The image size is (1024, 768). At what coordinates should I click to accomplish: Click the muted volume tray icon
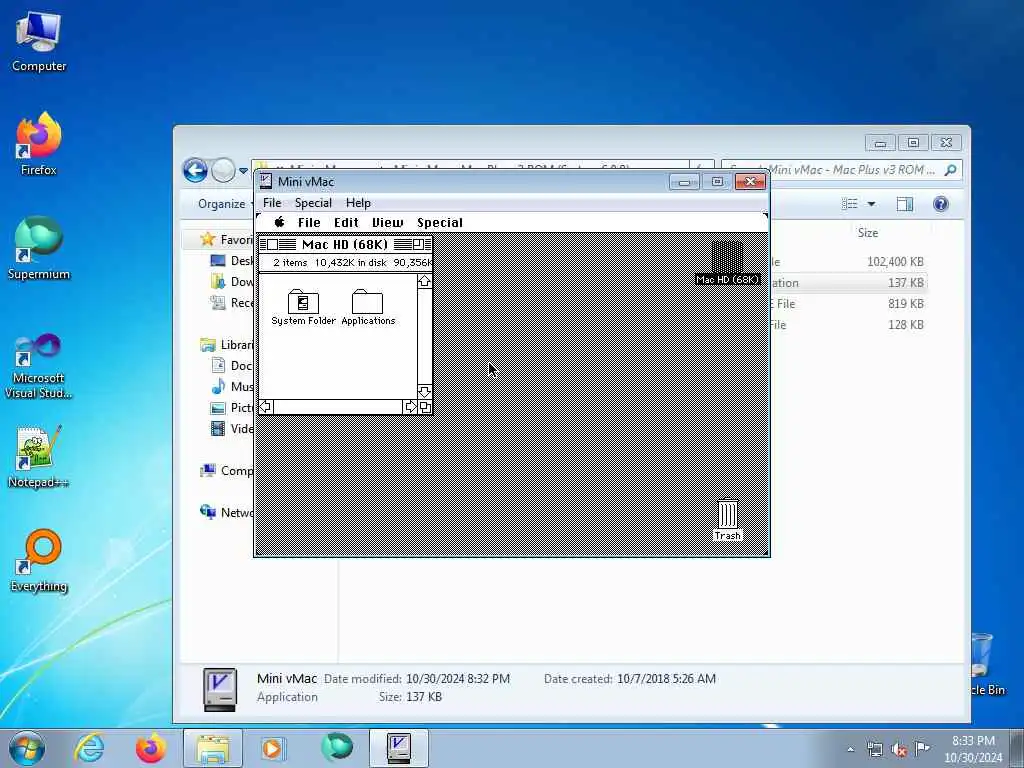[899, 749]
